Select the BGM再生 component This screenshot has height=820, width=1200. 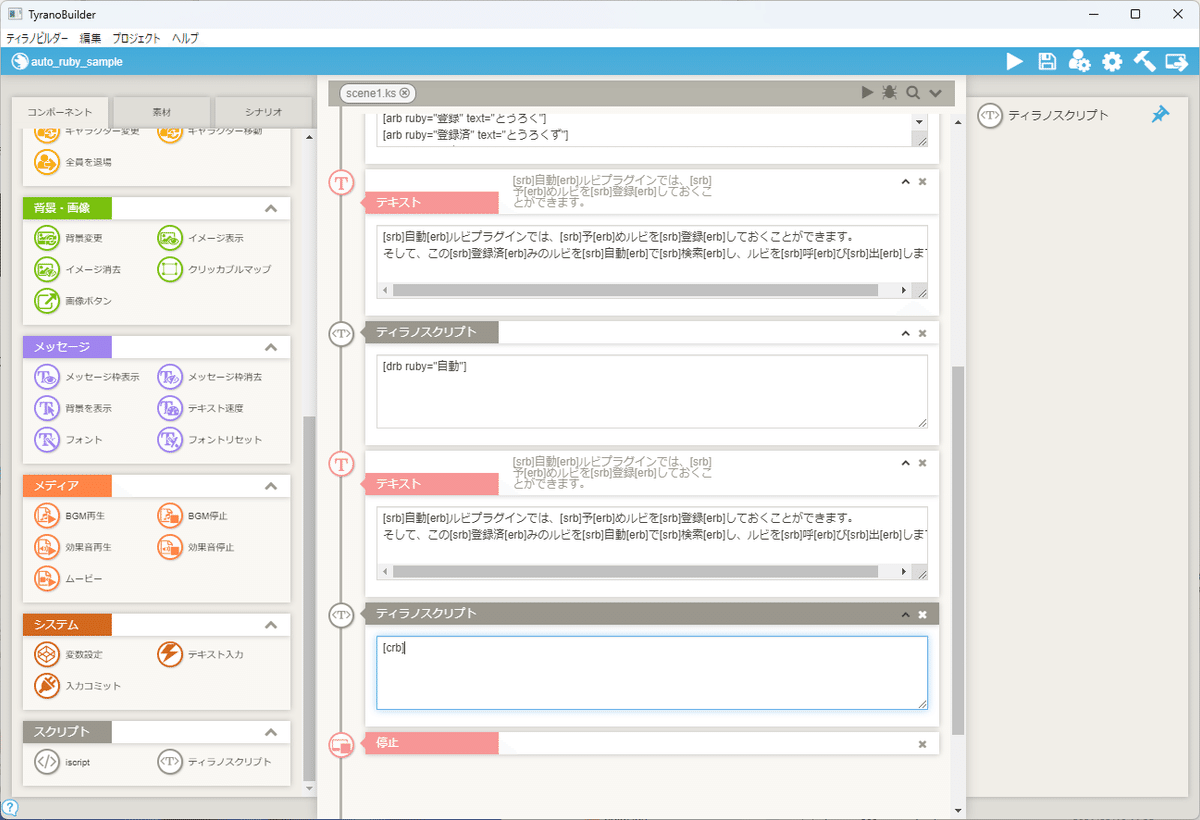71,516
